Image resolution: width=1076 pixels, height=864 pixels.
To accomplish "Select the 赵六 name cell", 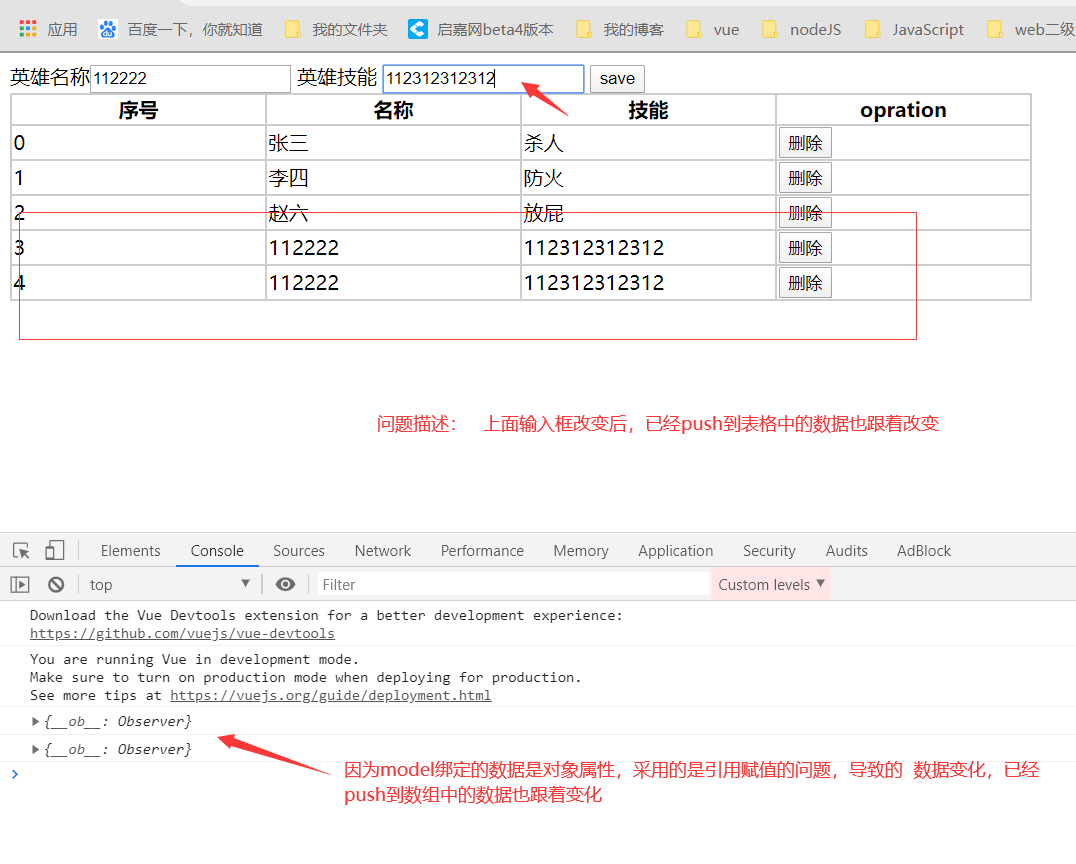I will pyautogui.click(x=393, y=213).
